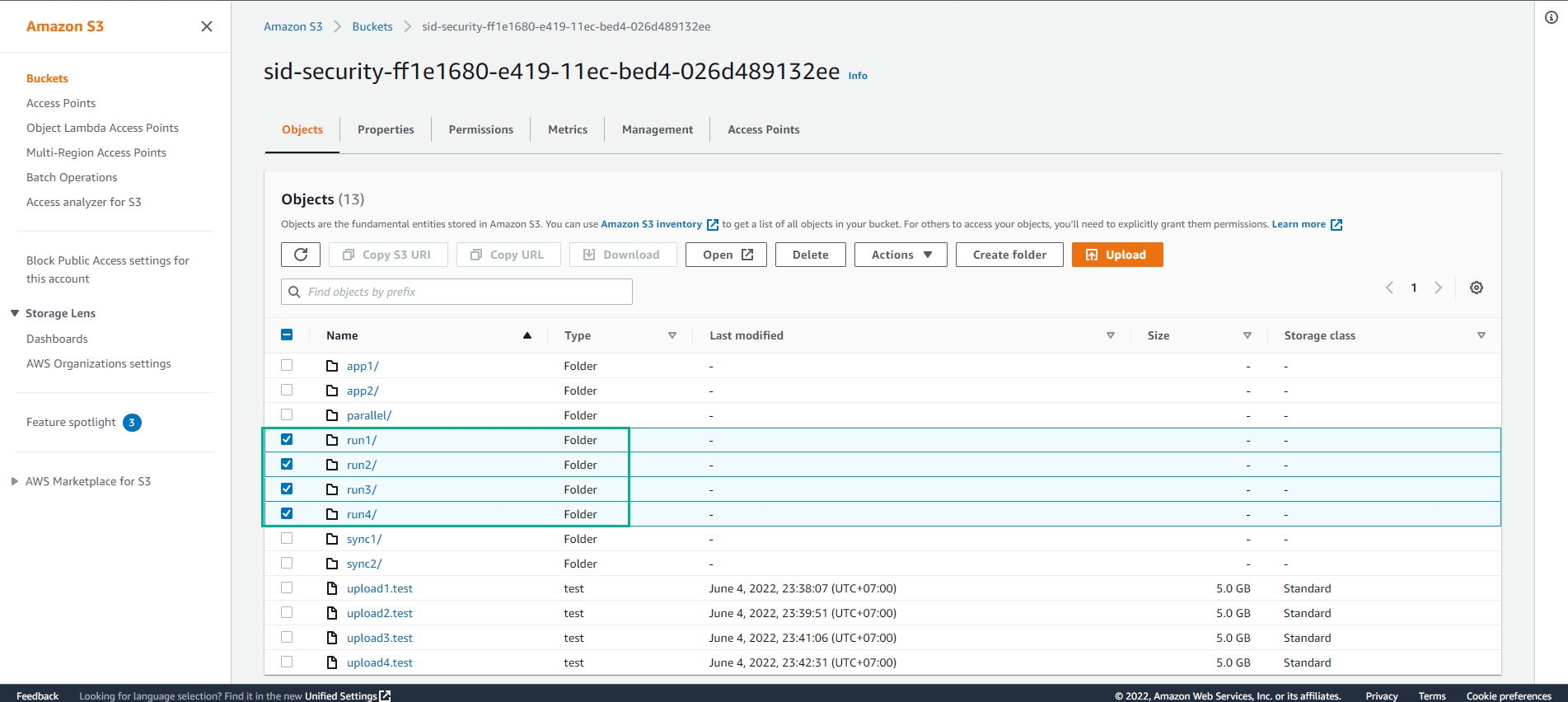
Task: Open Access analyzer for S3 in sidebar
Action: (x=84, y=202)
